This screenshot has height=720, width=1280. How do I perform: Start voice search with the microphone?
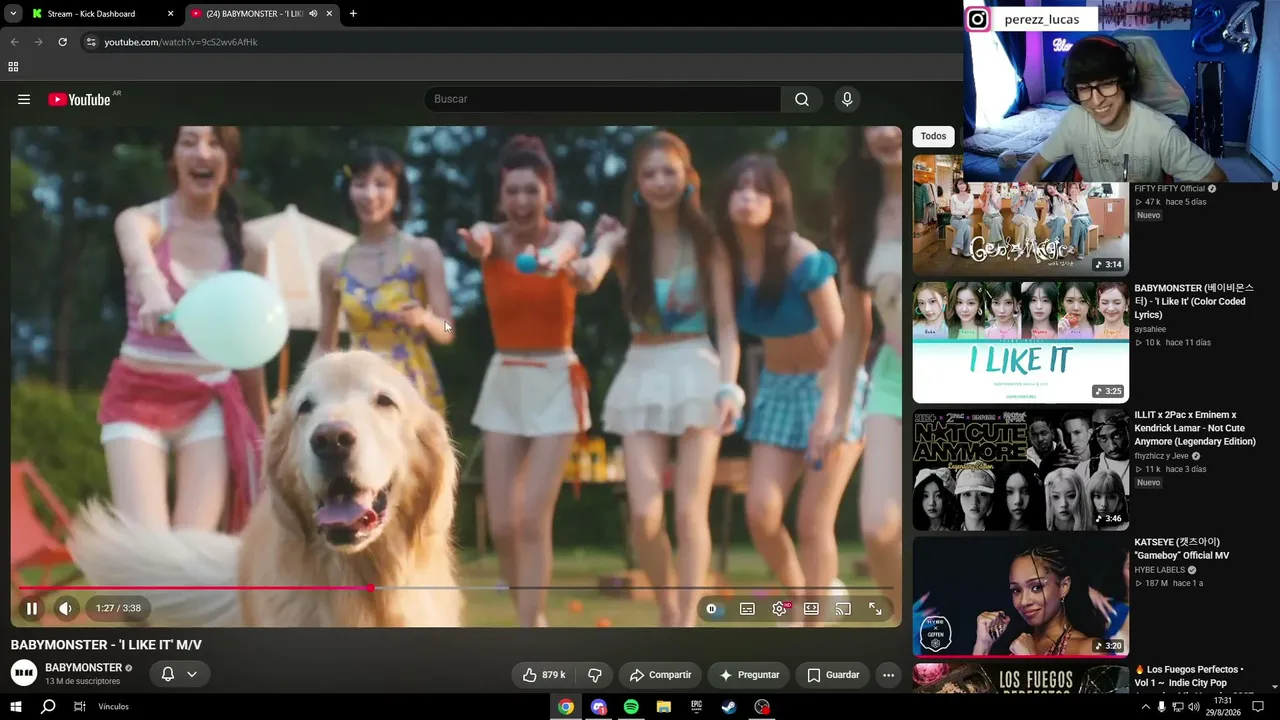click(847, 99)
